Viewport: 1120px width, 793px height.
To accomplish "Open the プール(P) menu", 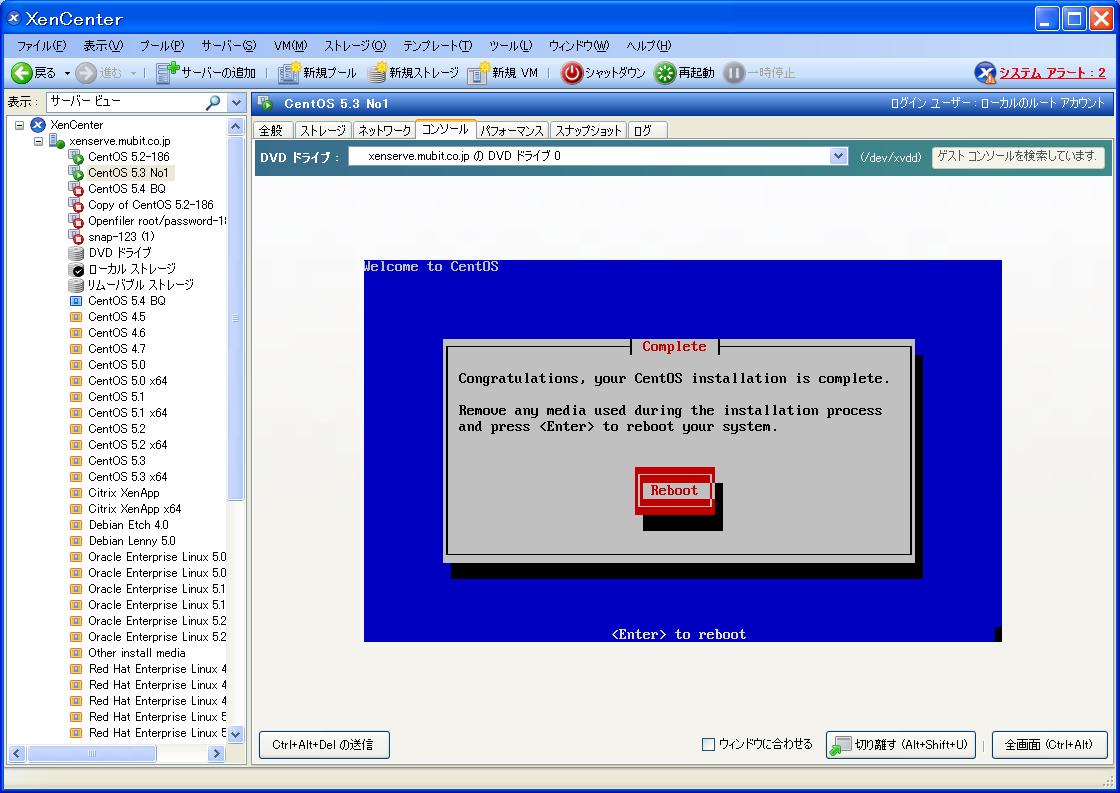I will pos(161,46).
